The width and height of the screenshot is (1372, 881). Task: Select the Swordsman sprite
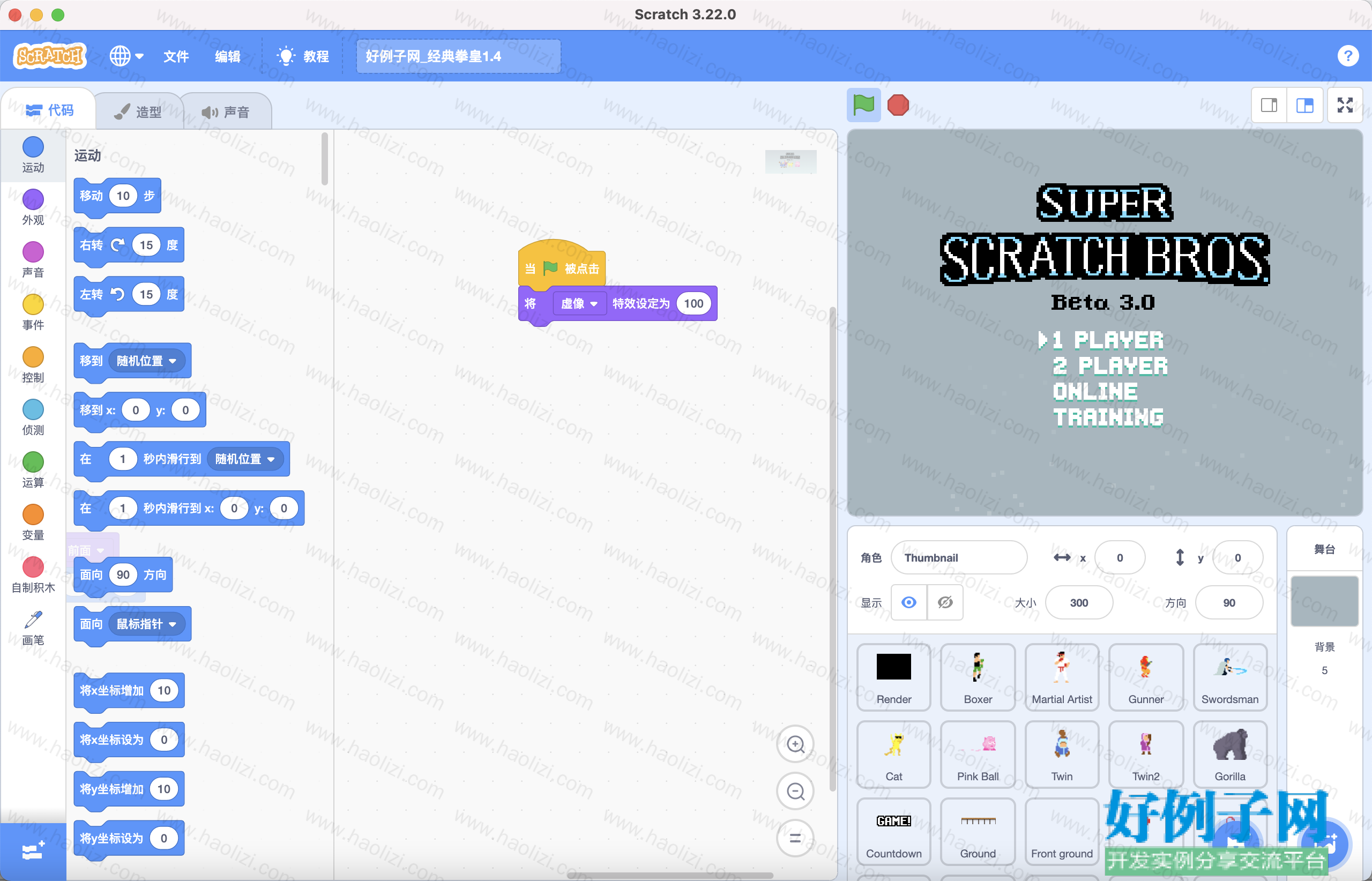tap(1230, 677)
